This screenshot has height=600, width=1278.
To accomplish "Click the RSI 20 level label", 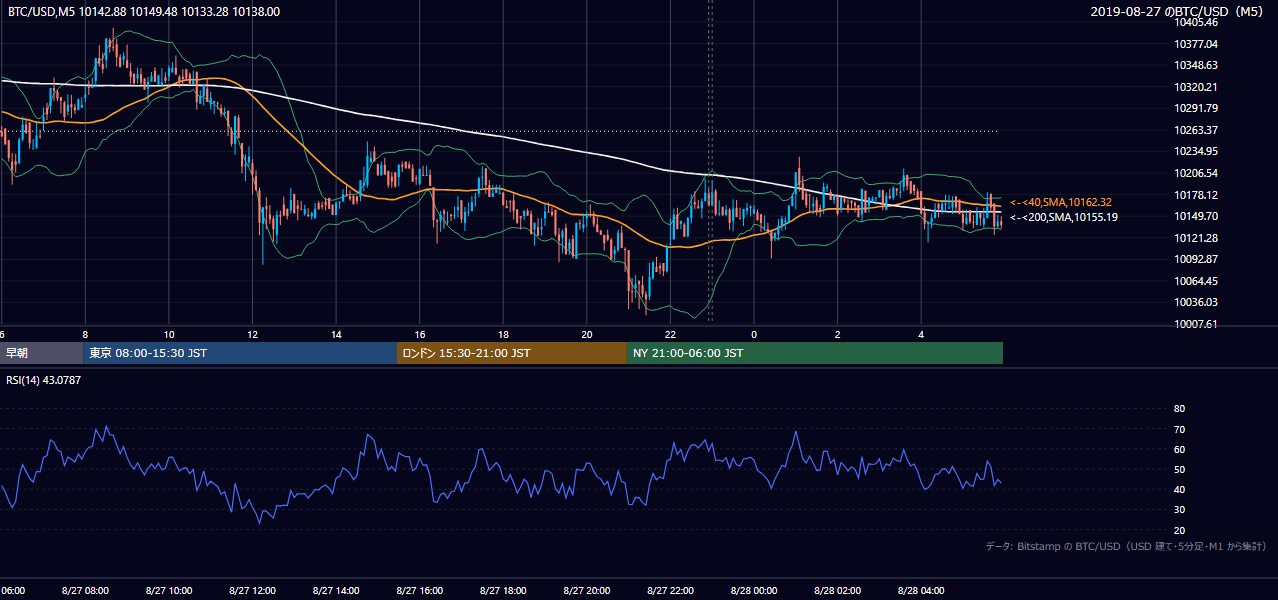I will (x=1179, y=530).
